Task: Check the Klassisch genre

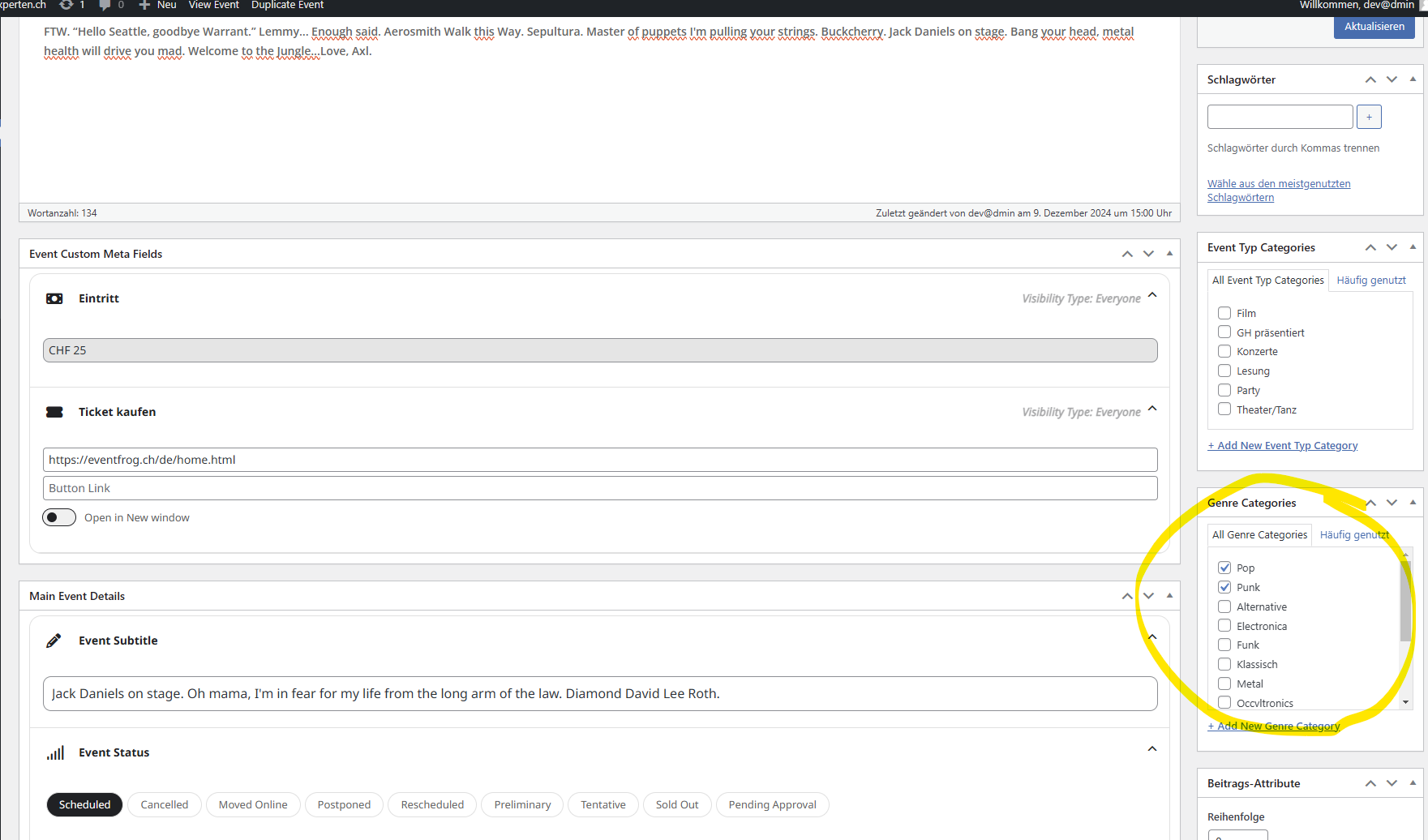Action: [1224, 664]
